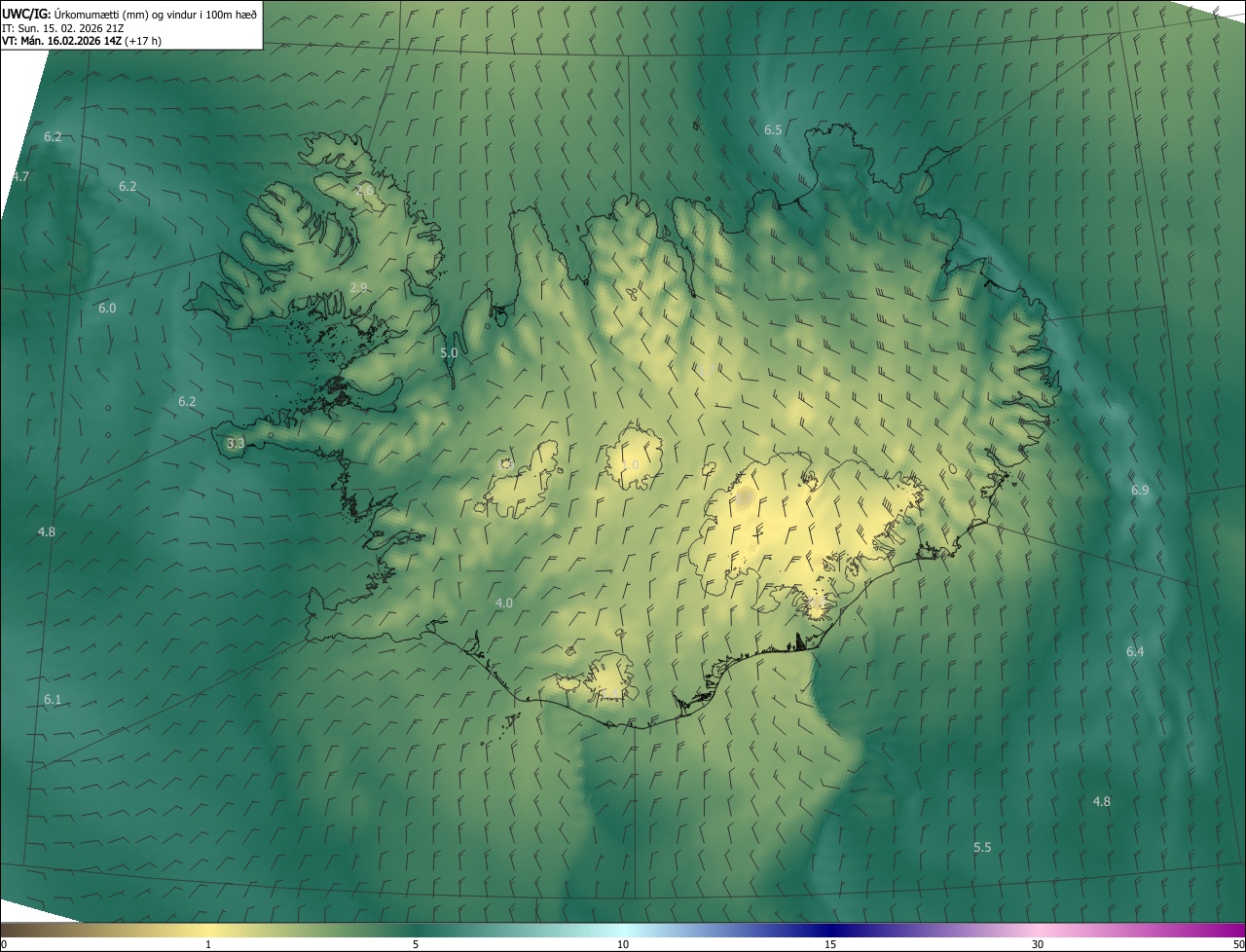The image size is (1246, 952).
Task: Click the 30 tick on the color scale
Action: [x=1038, y=944]
